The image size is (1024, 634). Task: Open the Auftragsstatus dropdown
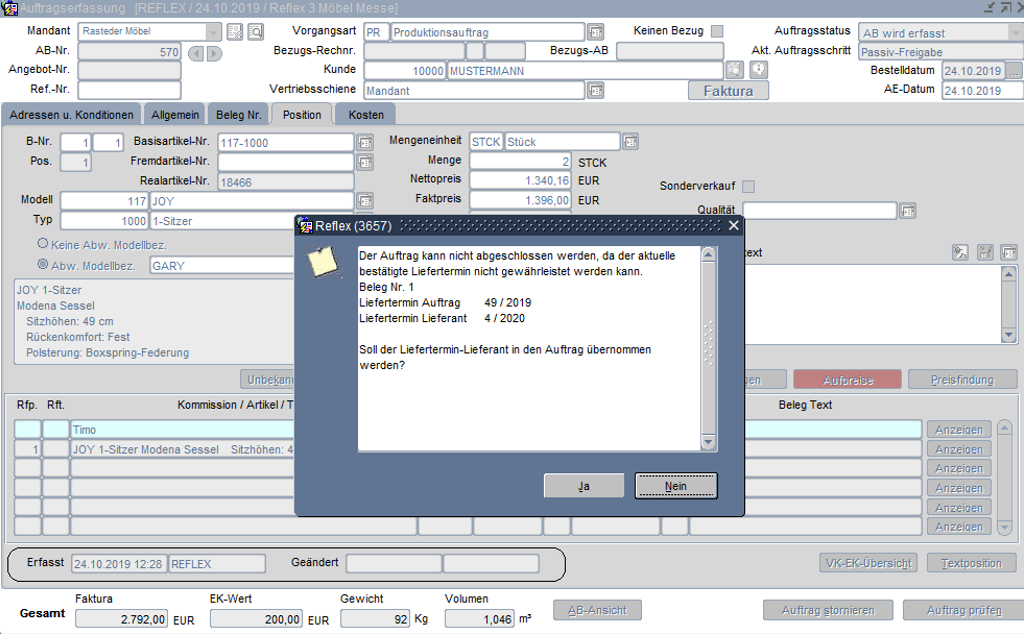click(x=1015, y=32)
